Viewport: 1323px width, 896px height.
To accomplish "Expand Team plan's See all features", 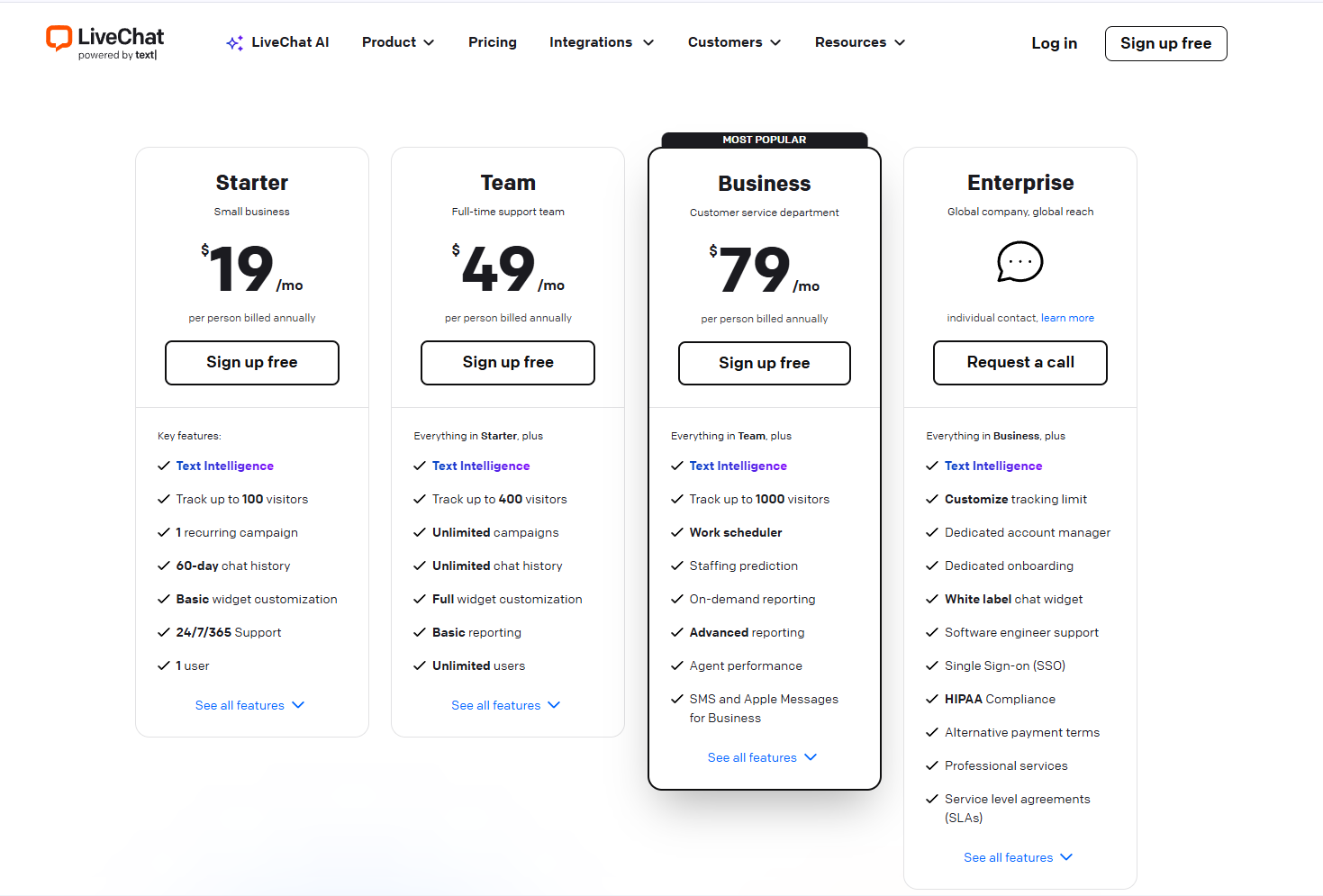I will pyautogui.click(x=506, y=705).
